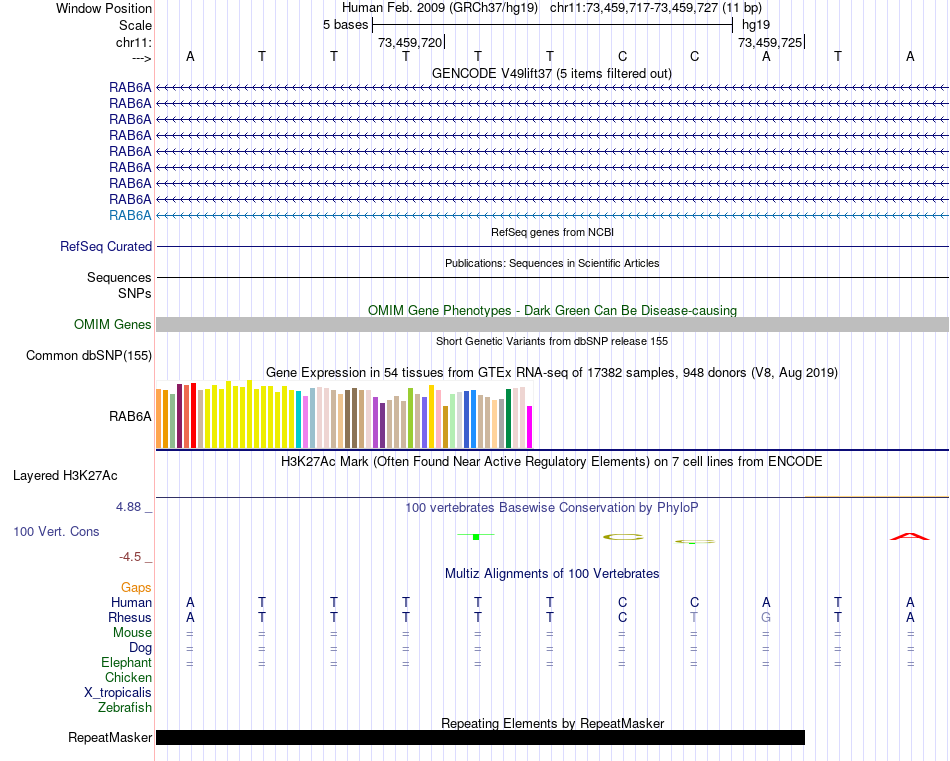Screen dimensions: 950x761
Task: Click the 'Layered H3K27Ac' track label
Action: coord(65,476)
